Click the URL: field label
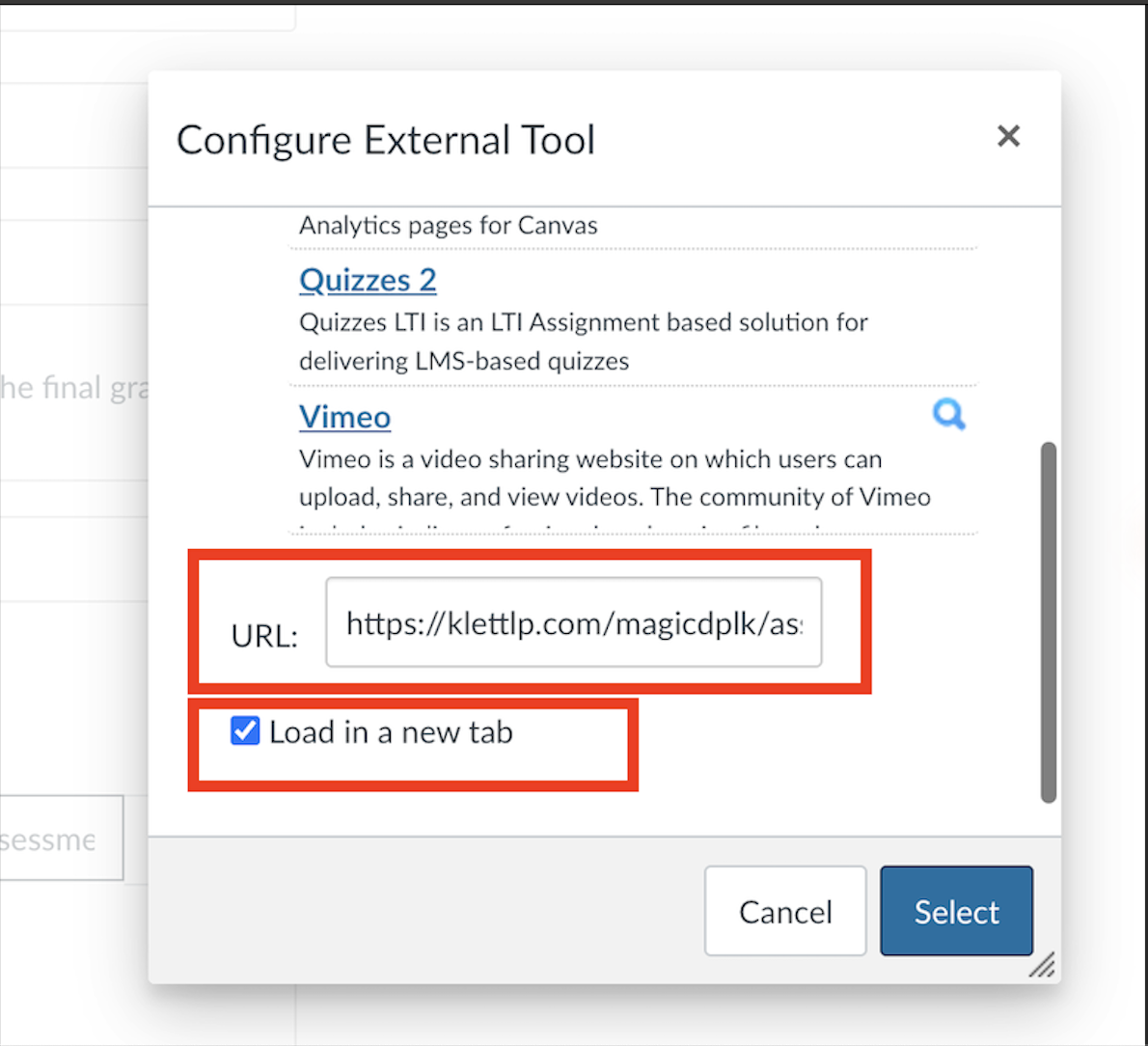1148x1046 pixels. [264, 636]
